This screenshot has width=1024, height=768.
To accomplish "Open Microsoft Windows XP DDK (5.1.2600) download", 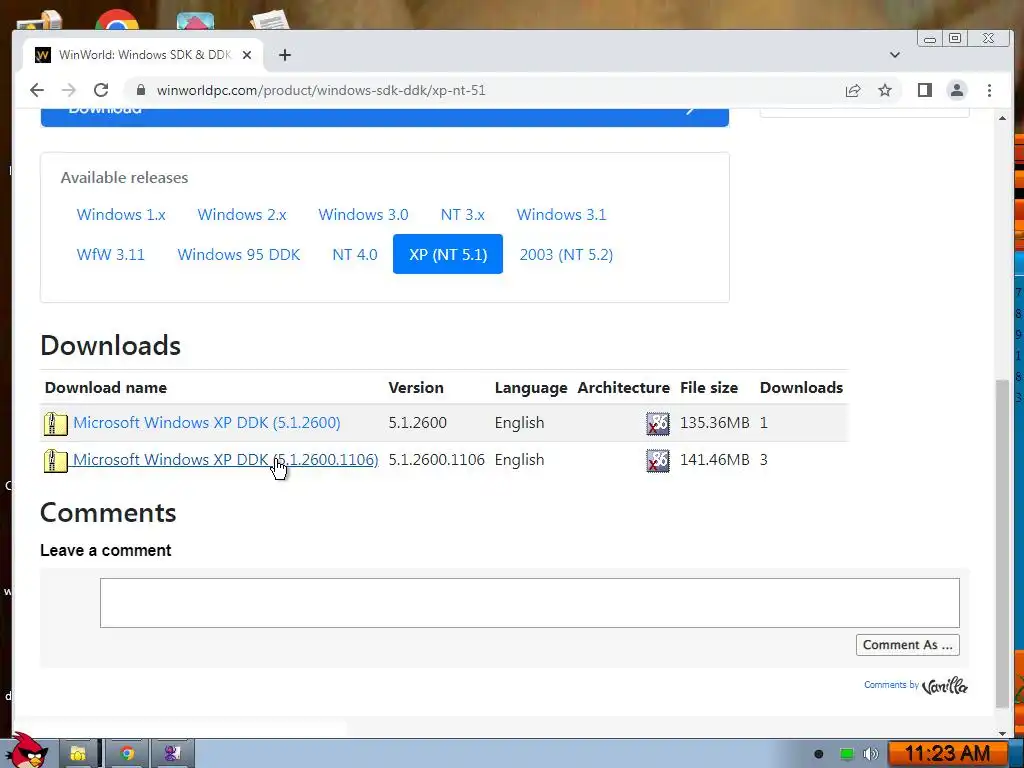I will coord(206,423).
